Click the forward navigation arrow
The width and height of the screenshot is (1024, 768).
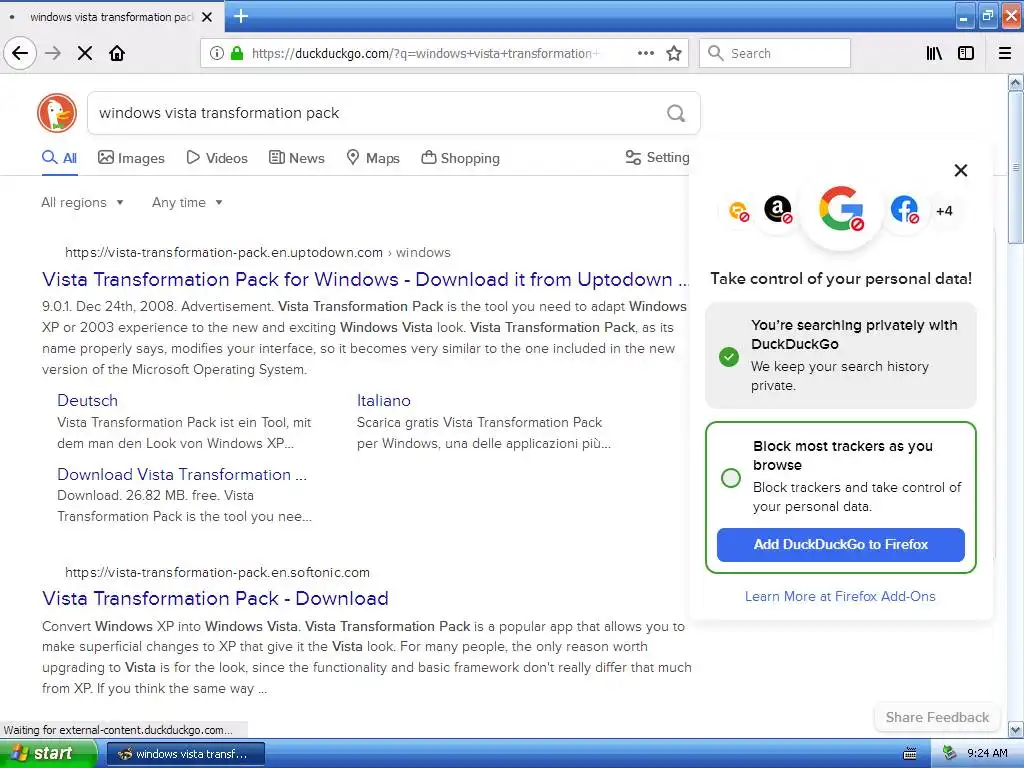53,53
